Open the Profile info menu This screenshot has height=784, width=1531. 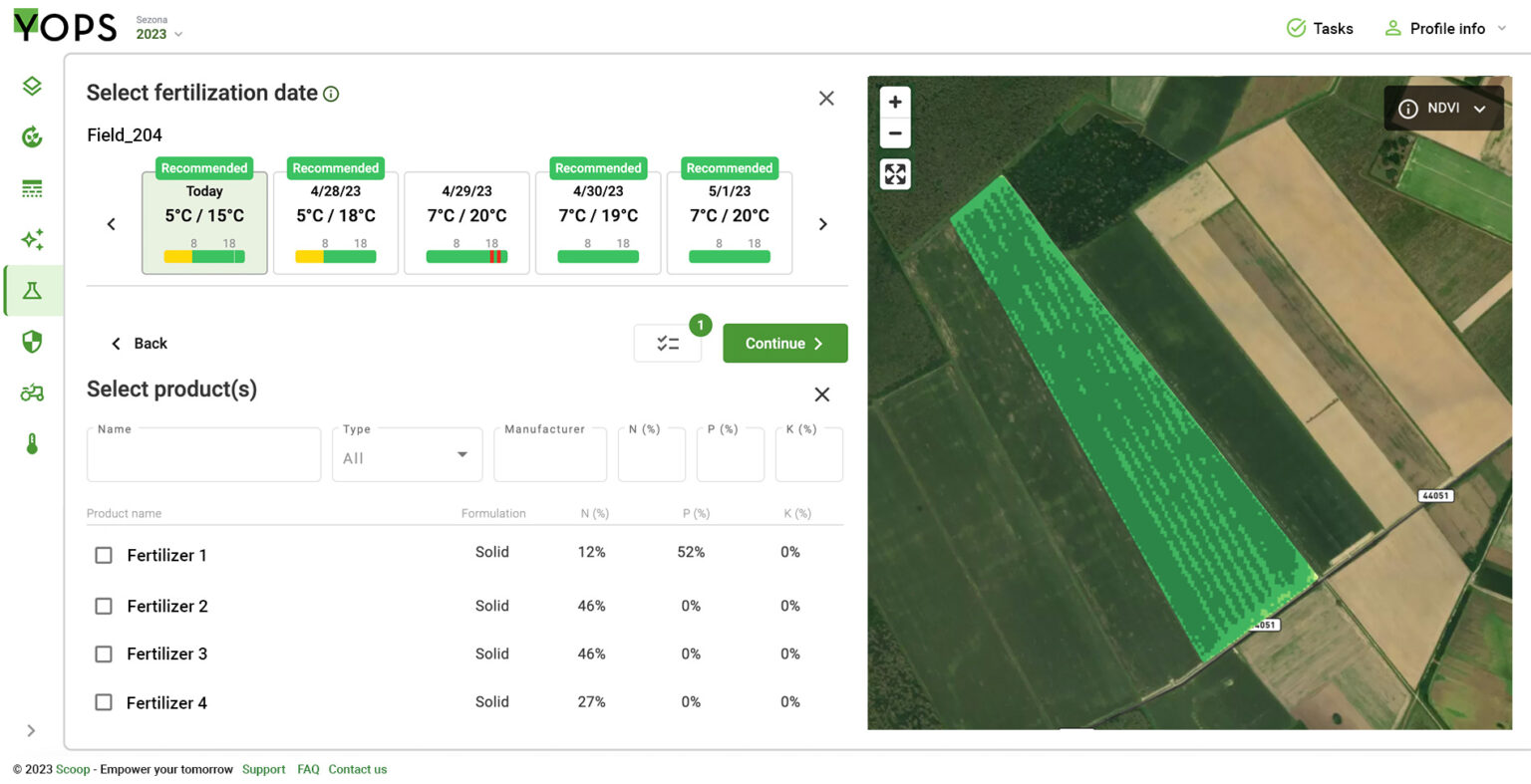(x=1445, y=28)
